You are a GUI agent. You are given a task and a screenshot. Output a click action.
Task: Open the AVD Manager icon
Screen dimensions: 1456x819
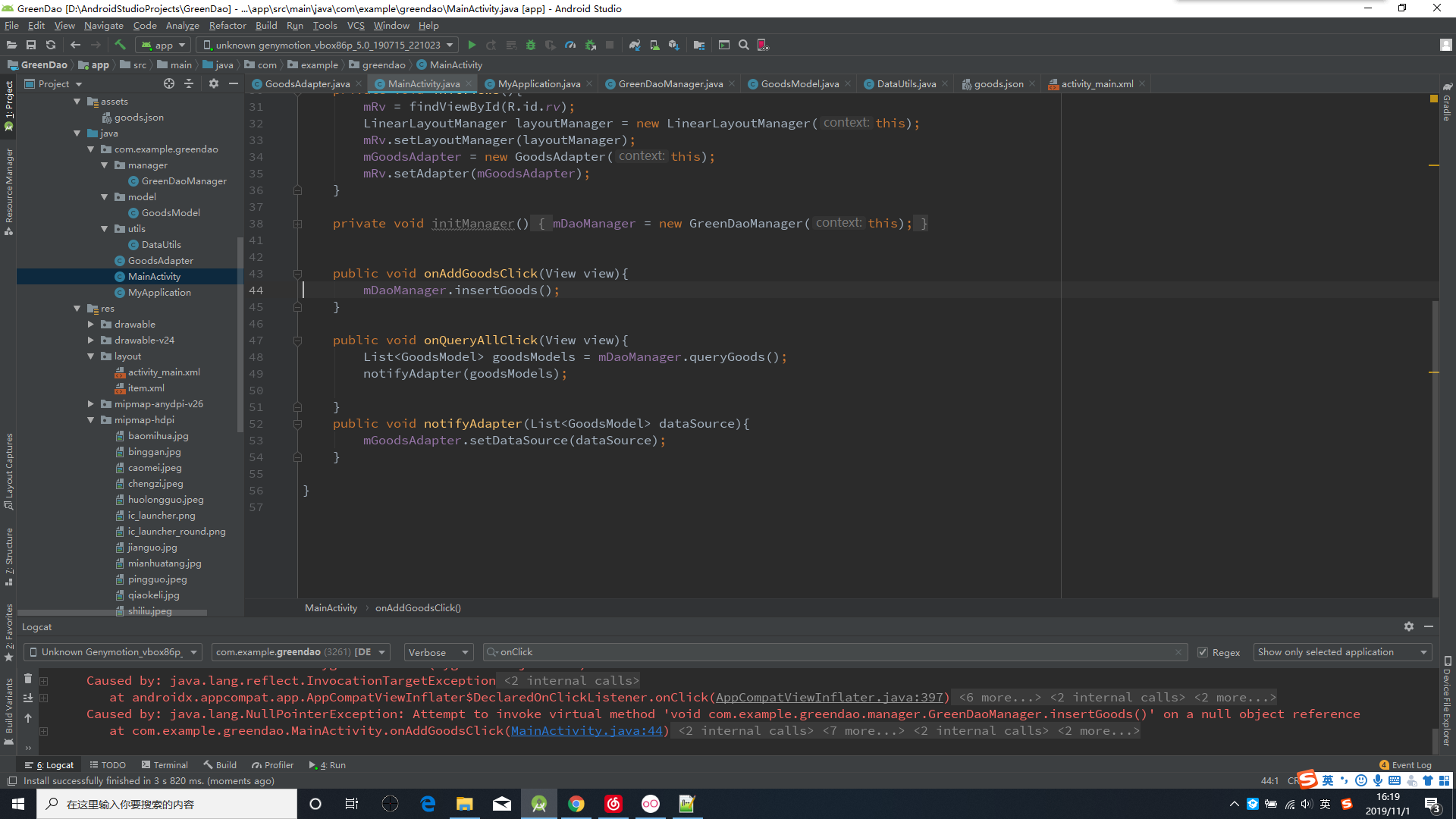coord(654,45)
